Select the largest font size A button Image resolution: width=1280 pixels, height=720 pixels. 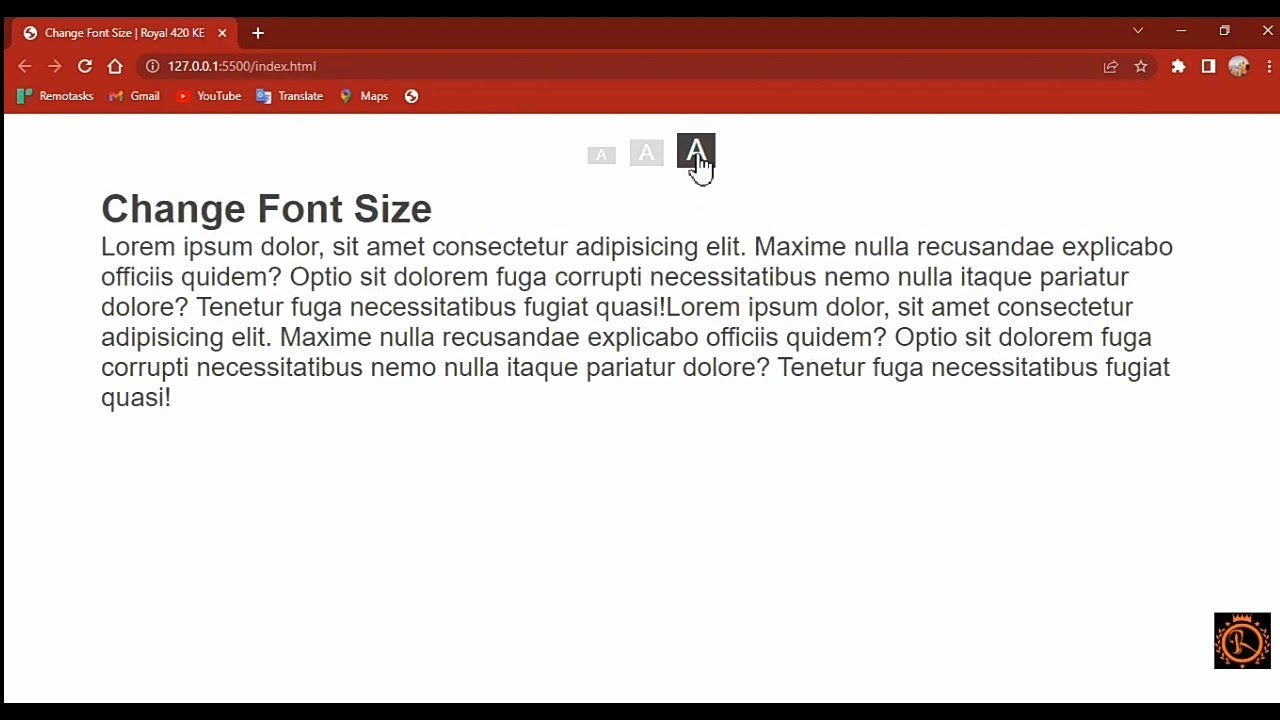[x=696, y=152]
